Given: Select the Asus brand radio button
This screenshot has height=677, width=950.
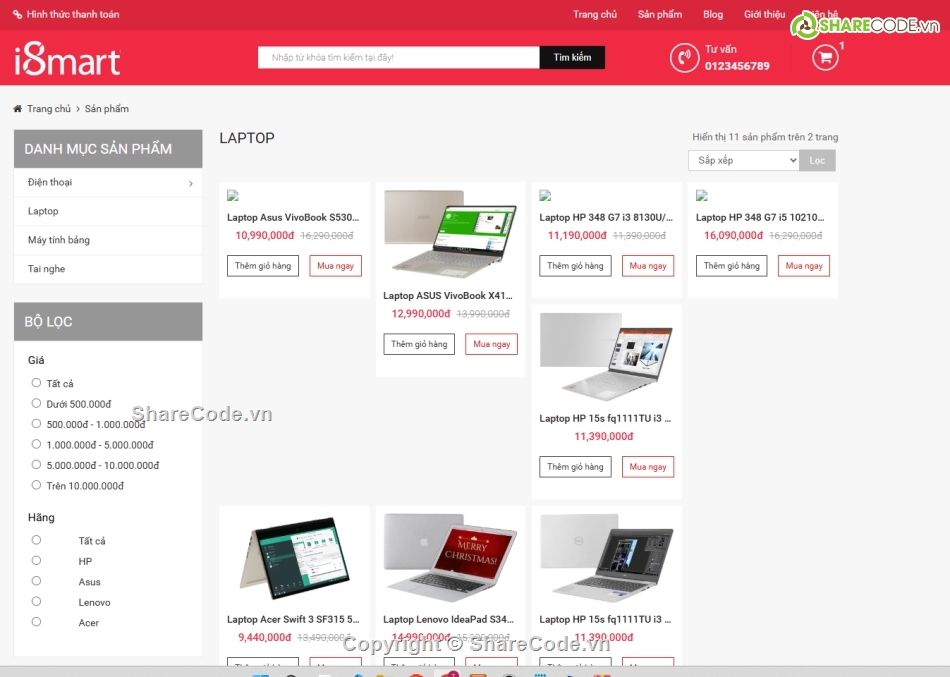Looking at the screenshot, I should point(36,581).
